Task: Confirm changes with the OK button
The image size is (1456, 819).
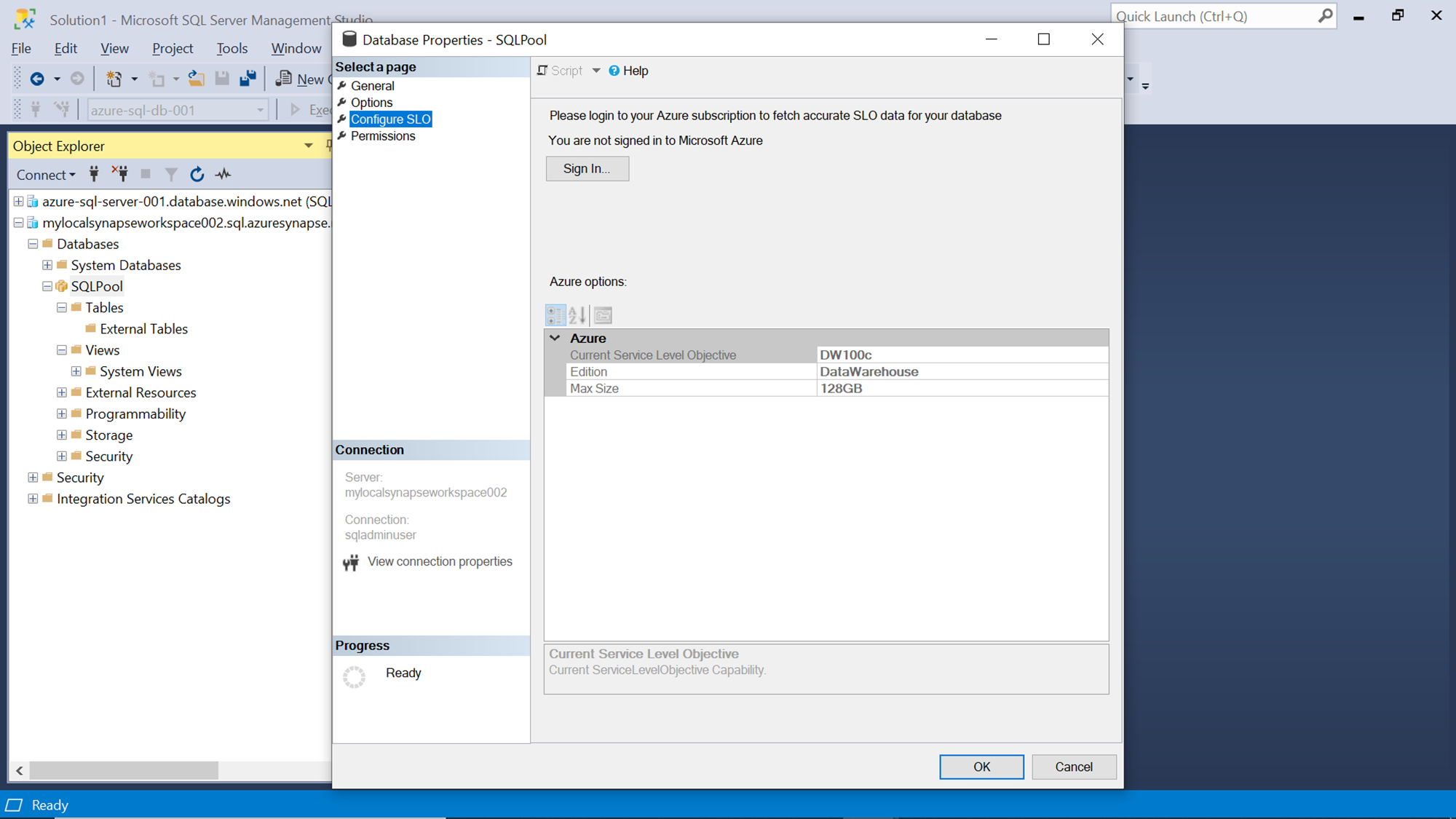Action: (x=981, y=767)
